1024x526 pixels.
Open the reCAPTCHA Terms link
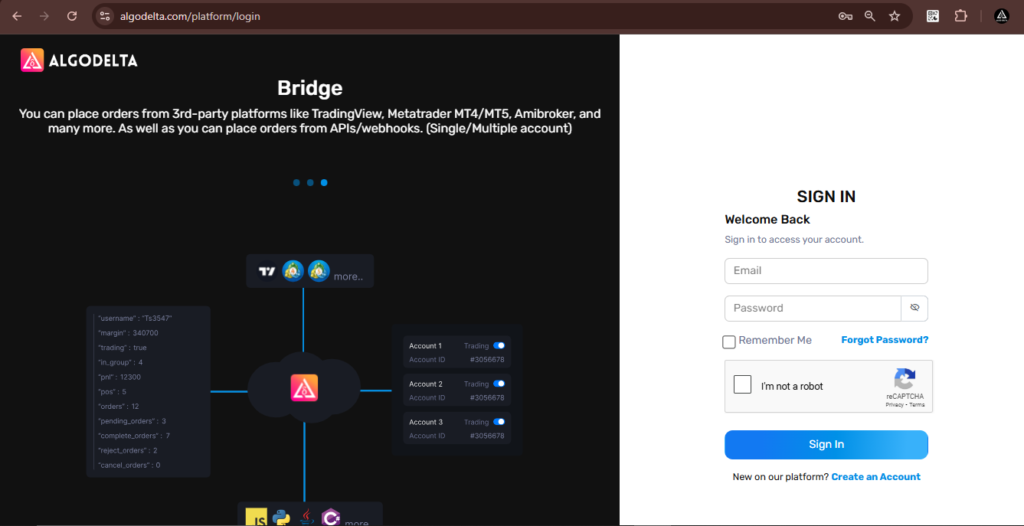point(917,405)
